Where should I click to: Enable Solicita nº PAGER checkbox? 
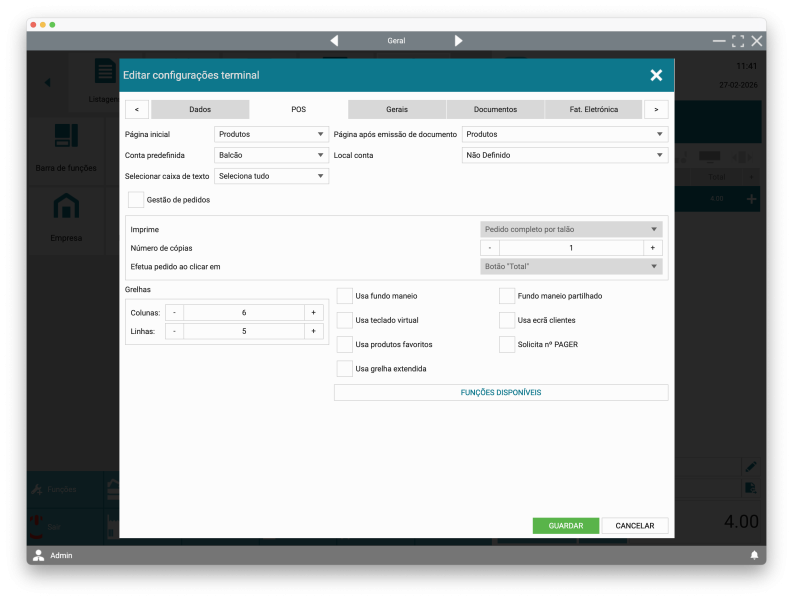[x=507, y=344]
